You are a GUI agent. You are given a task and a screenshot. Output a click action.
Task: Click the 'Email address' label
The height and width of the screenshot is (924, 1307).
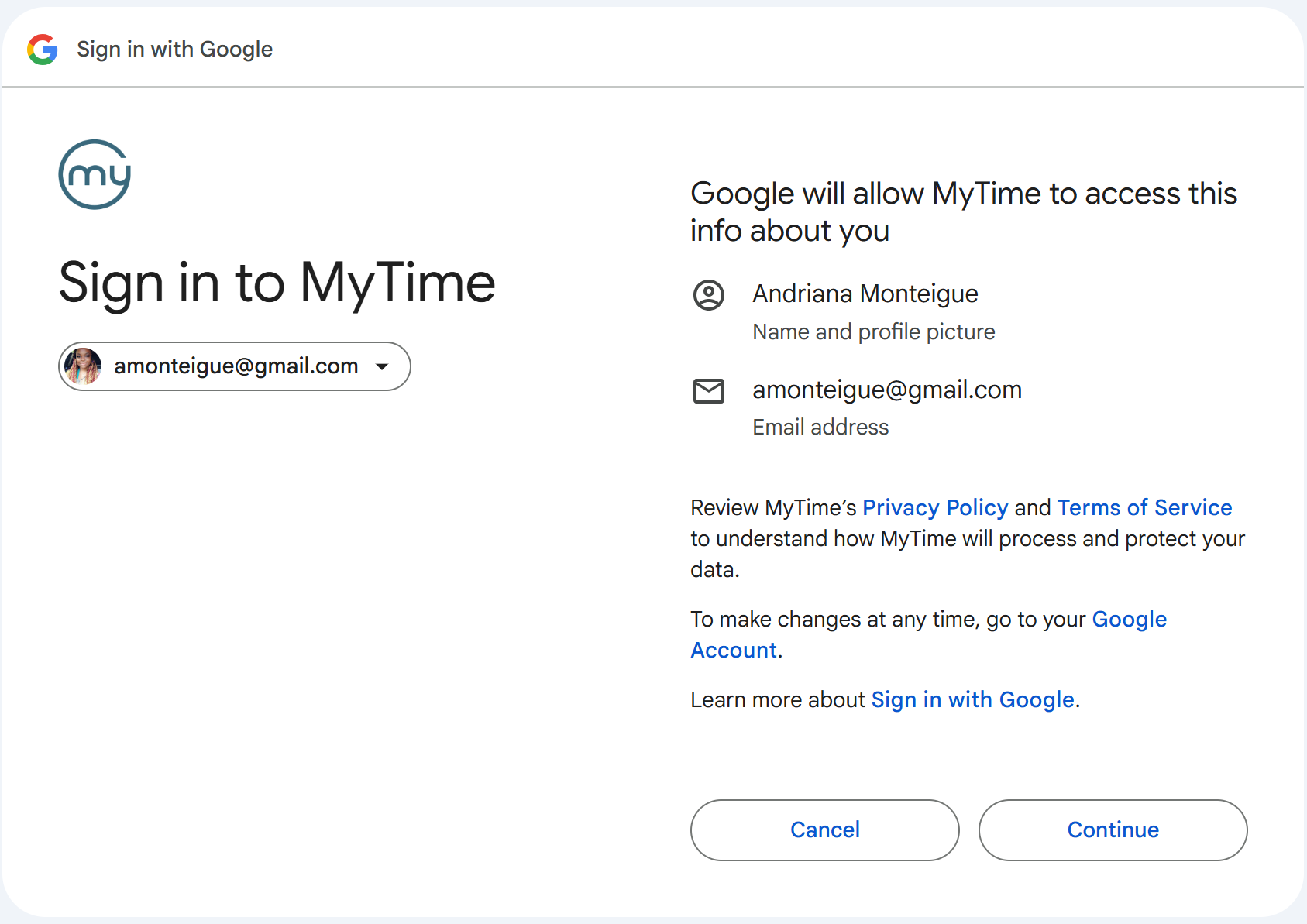[x=820, y=427]
